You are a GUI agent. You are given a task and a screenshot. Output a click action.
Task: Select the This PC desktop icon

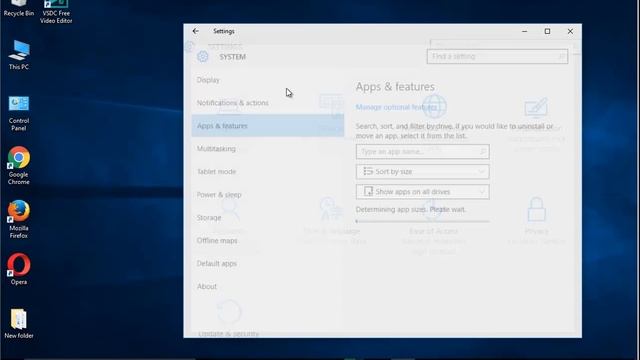pyautogui.click(x=19, y=55)
